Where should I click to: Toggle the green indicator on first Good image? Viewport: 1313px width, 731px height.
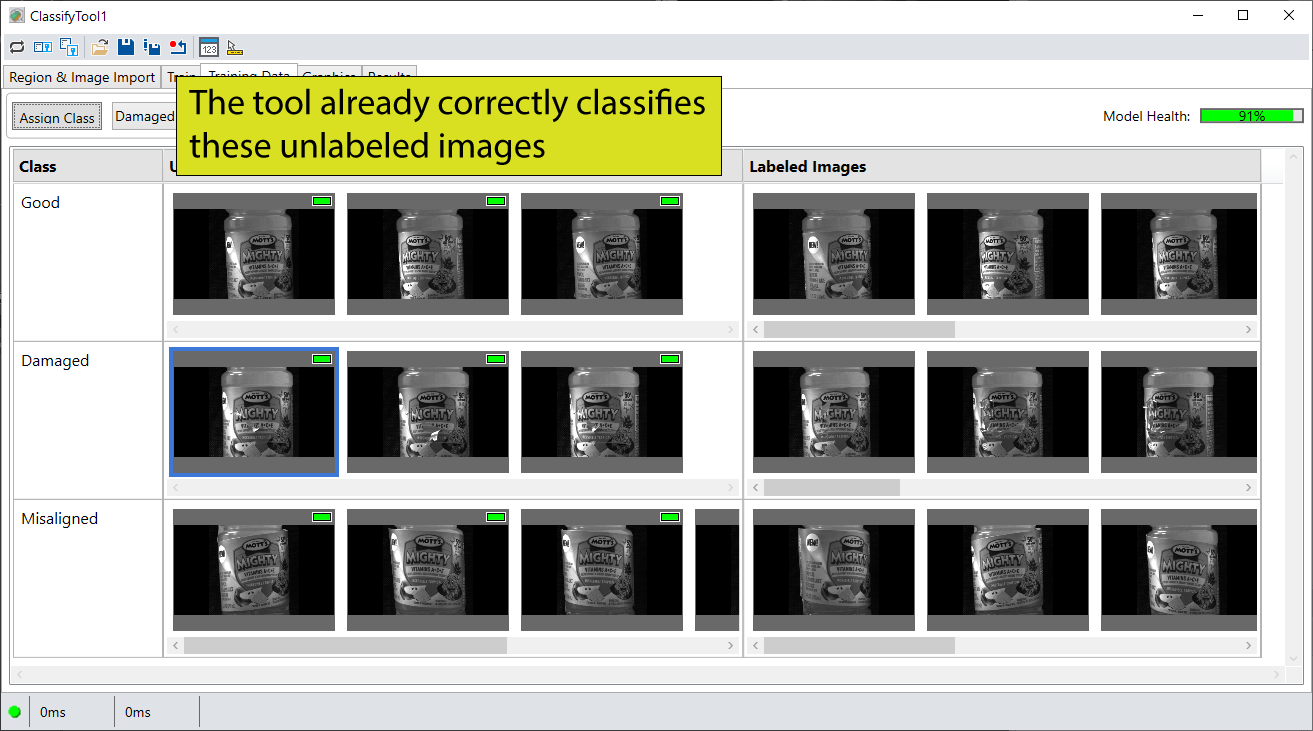(x=321, y=200)
